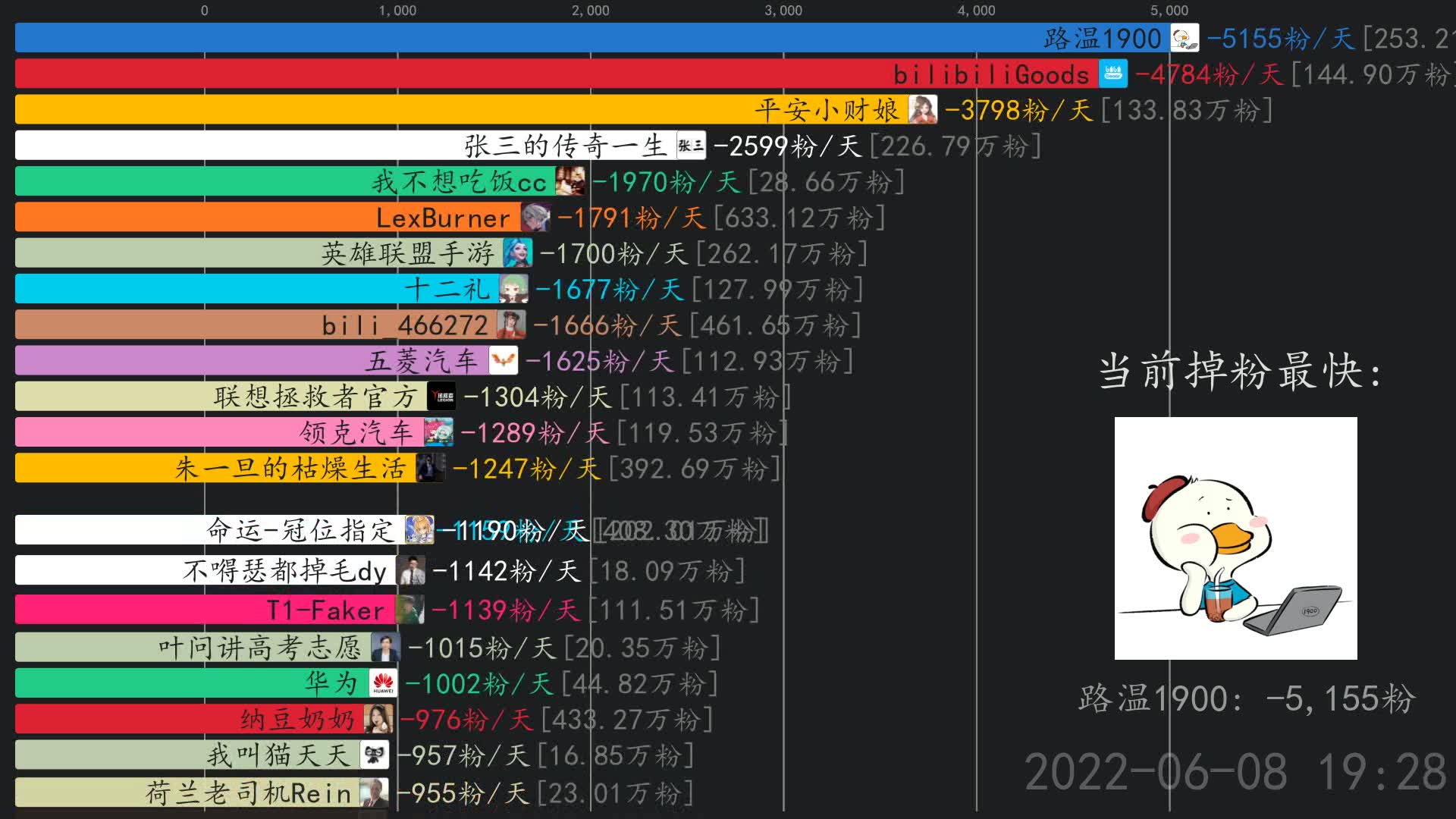Image resolution: width=1456 pixels, height=819 pixels.
Task: Click the bili_466272 avatar icon
Action: pyautogui.click(x=511, y=325)
